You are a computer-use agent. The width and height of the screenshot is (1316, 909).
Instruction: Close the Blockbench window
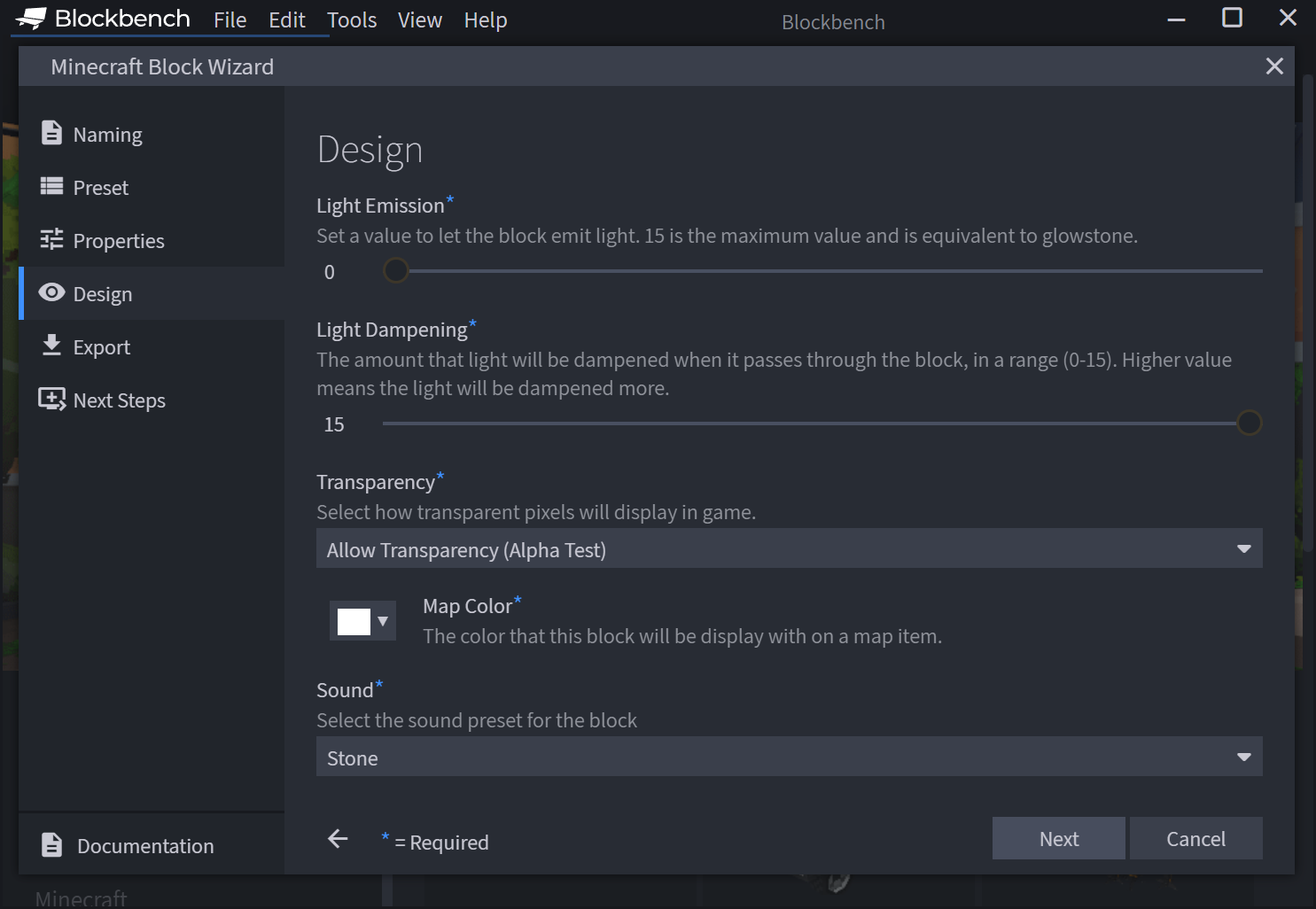(x=1289, y=18)
